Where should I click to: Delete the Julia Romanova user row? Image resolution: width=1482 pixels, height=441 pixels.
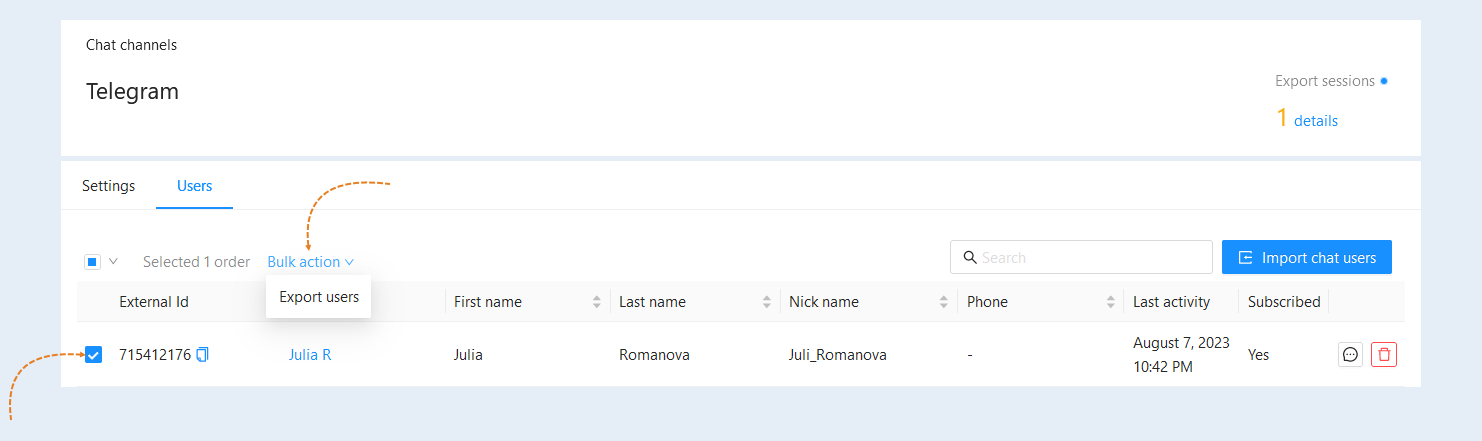[x=1384, y=354]
